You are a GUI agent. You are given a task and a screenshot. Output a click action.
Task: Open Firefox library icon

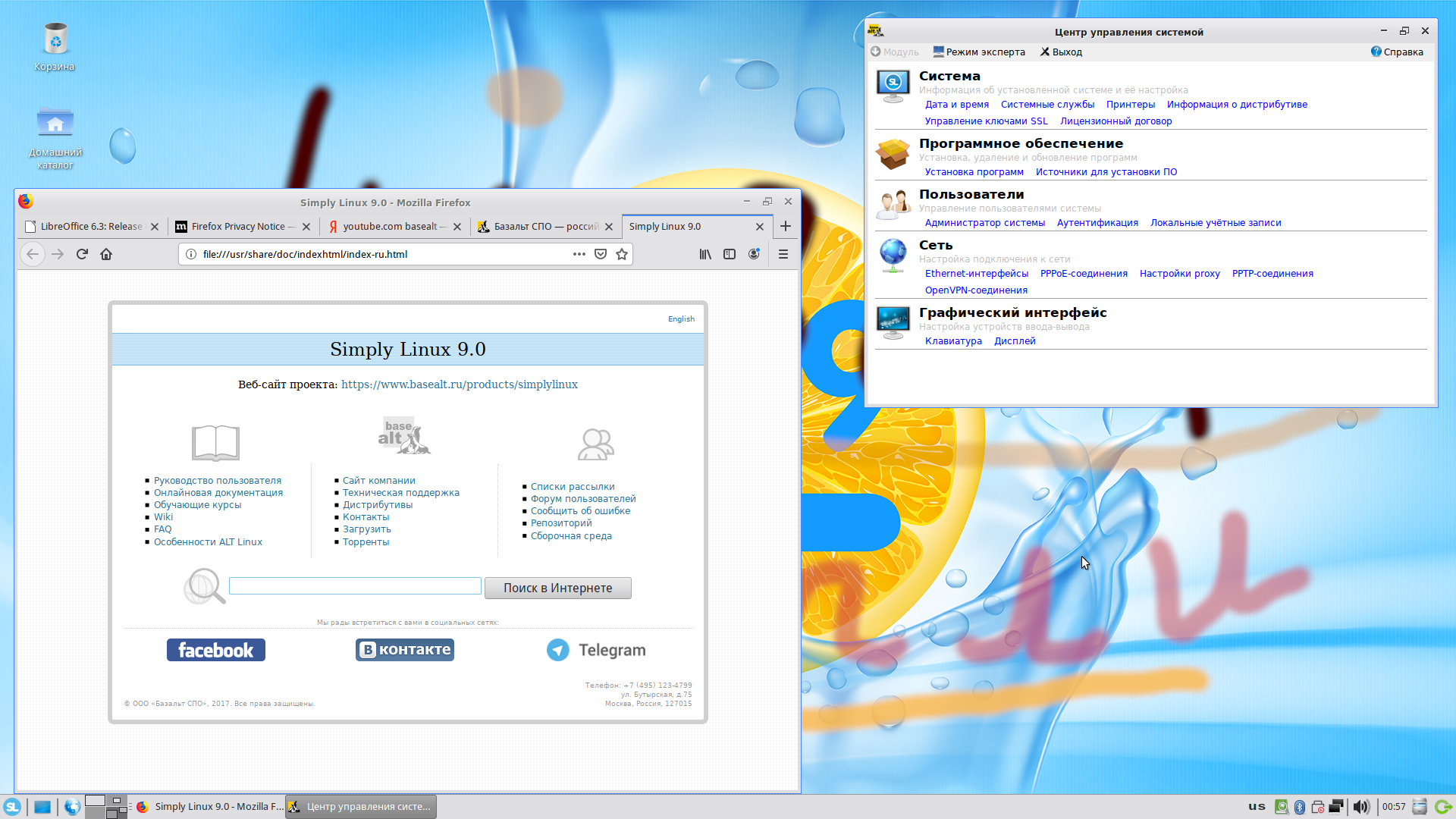[x=705, y=254]
